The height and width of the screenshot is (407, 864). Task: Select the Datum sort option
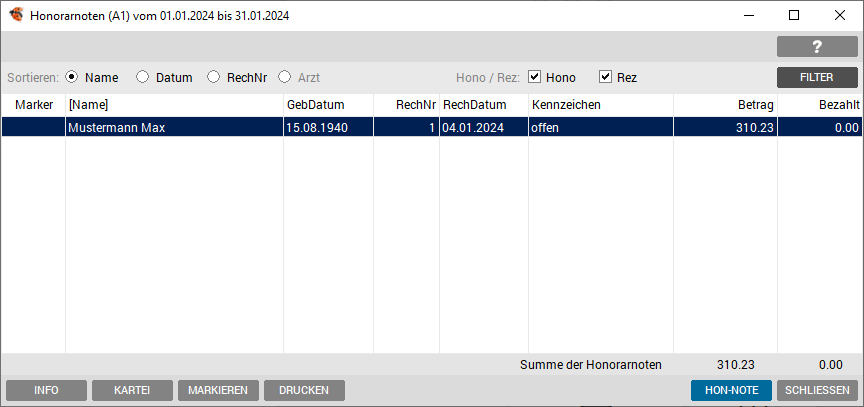pyautogui.click(x=142, y=77)
